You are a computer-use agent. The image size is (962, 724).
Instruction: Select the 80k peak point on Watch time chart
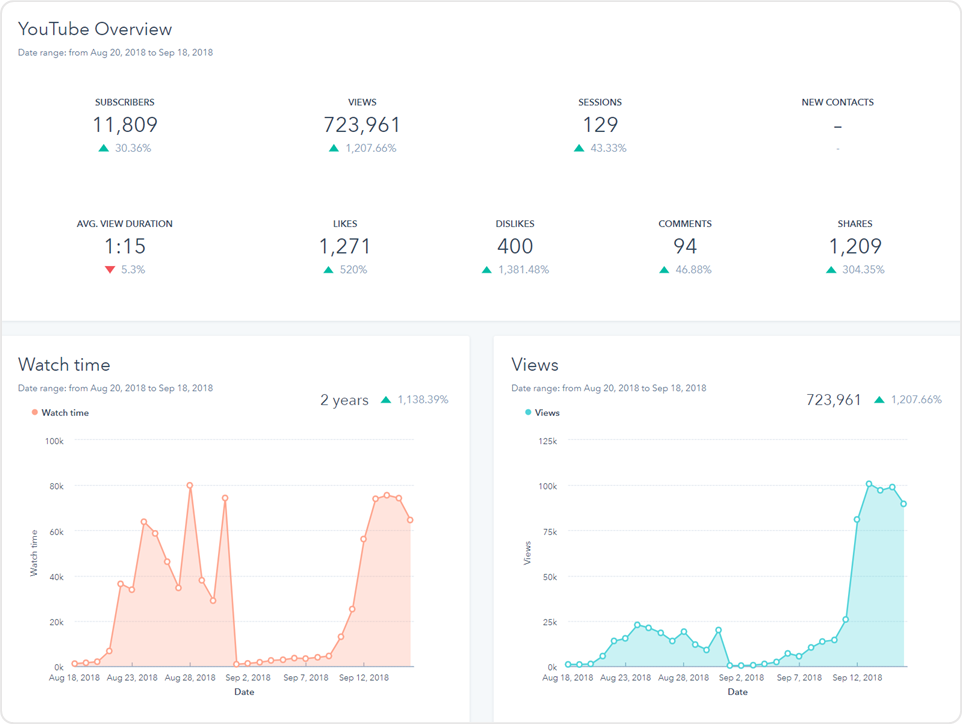pos(190,485)
